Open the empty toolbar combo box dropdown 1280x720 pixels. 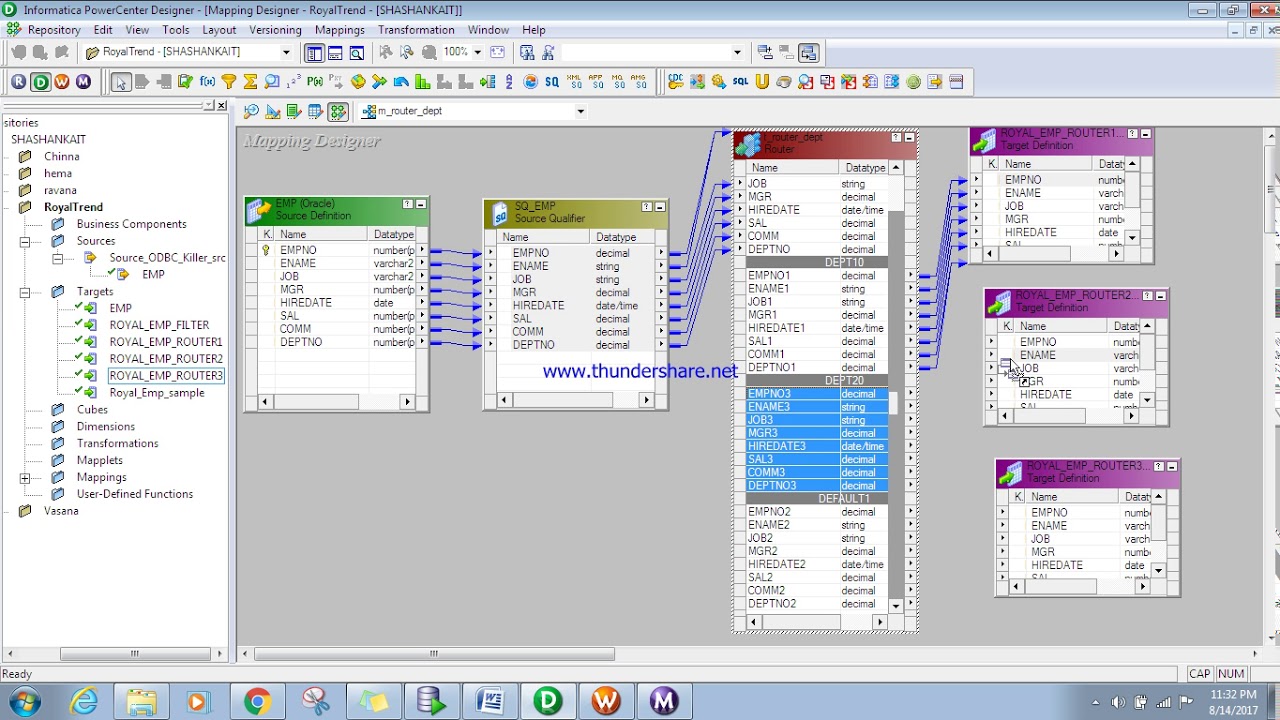click(x=737, y=52)
